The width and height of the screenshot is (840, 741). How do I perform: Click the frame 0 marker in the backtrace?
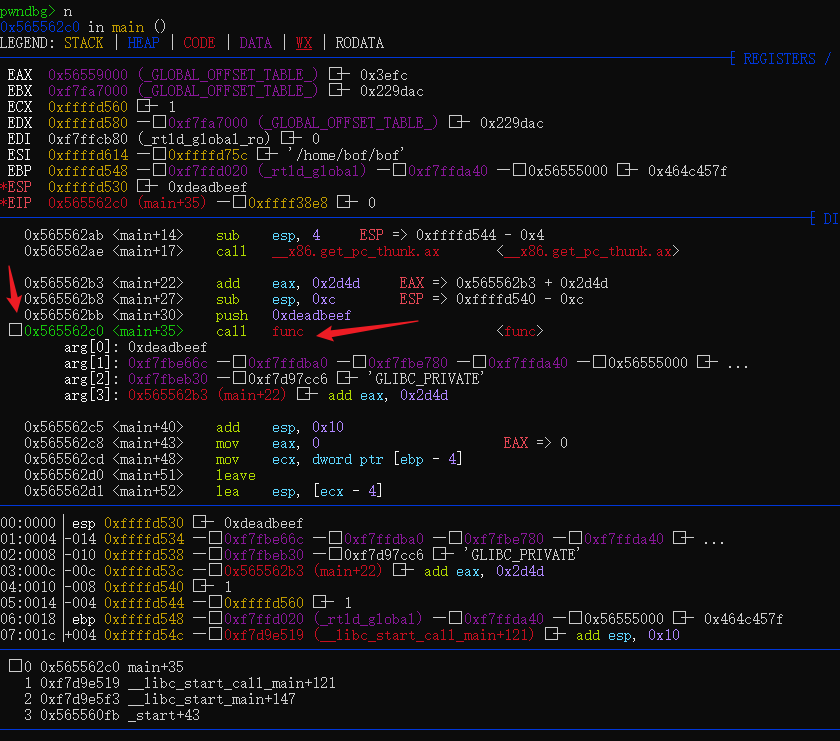[14, 667]
